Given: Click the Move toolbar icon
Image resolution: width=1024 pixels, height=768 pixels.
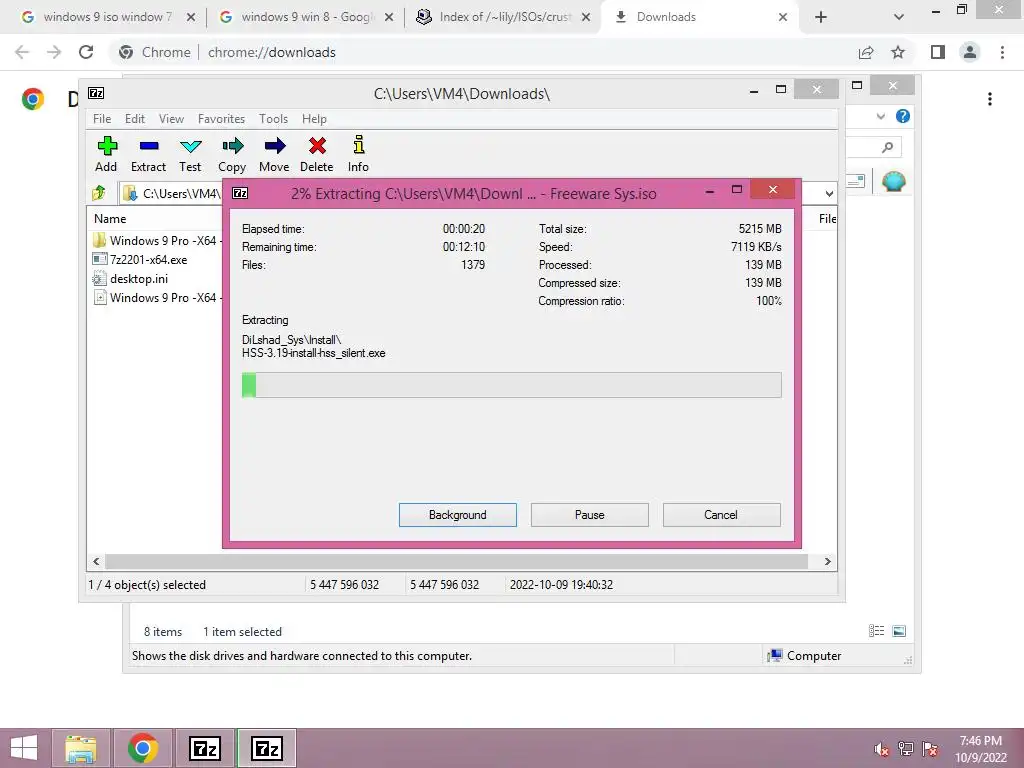Looking at the screenshot, I should 274,154.
